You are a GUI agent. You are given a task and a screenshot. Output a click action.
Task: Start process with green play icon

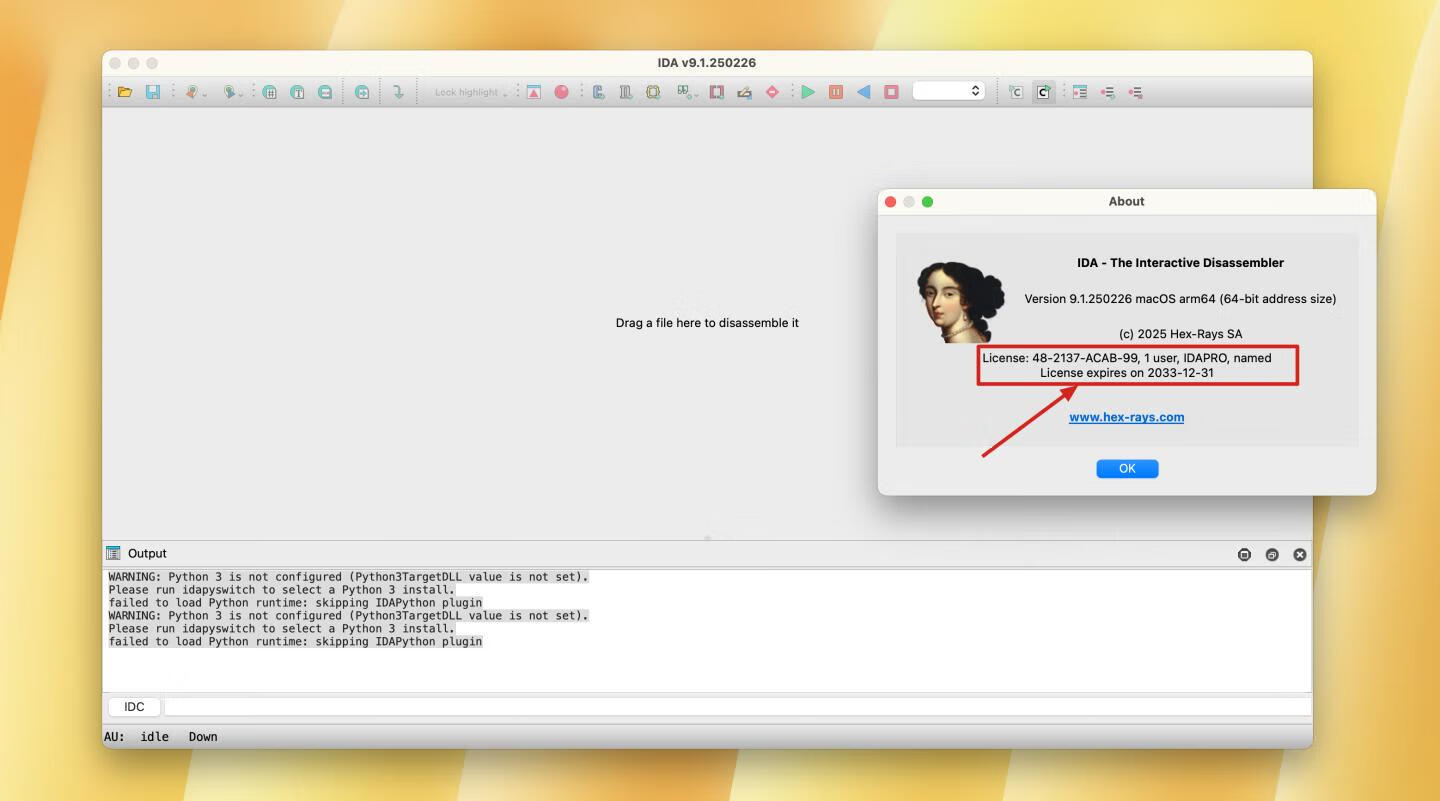(x=808, y=92)
